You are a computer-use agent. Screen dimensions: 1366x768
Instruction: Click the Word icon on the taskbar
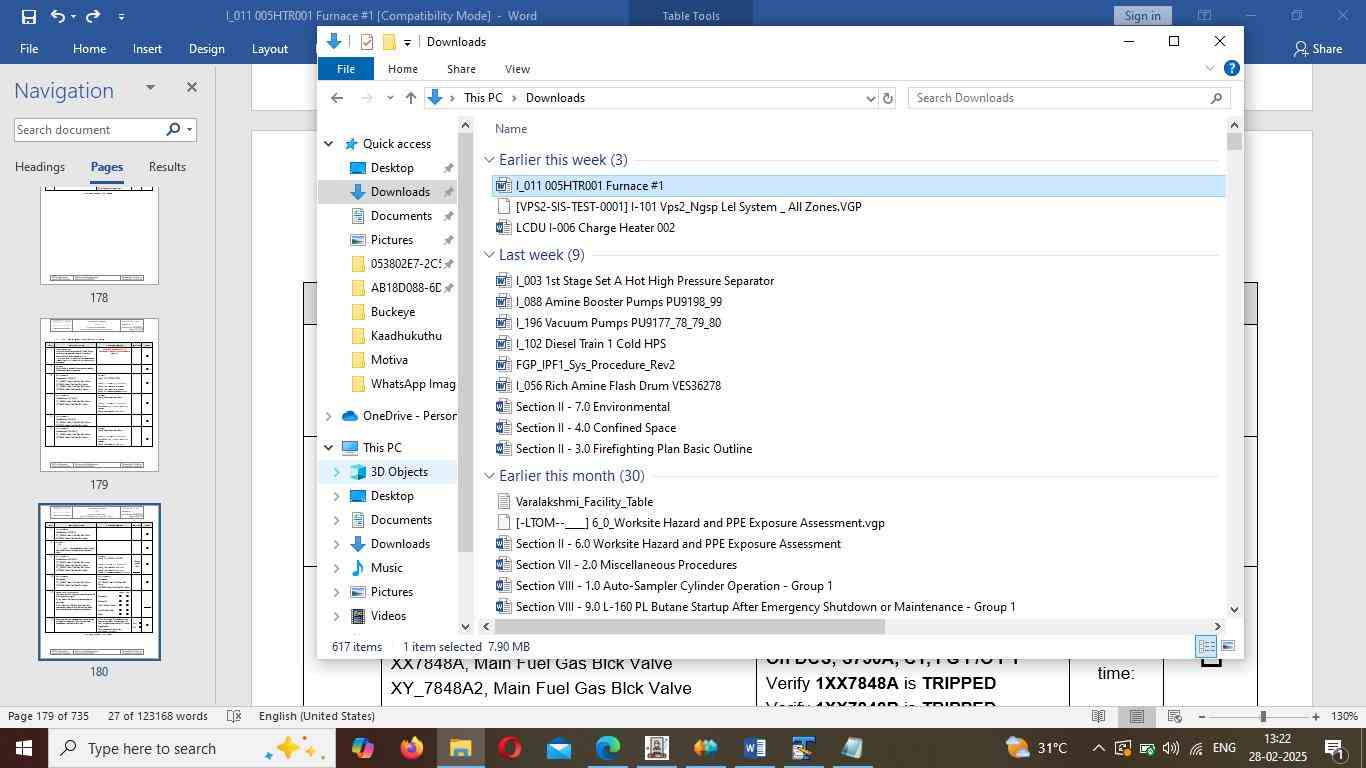click(x=755, y=748)
